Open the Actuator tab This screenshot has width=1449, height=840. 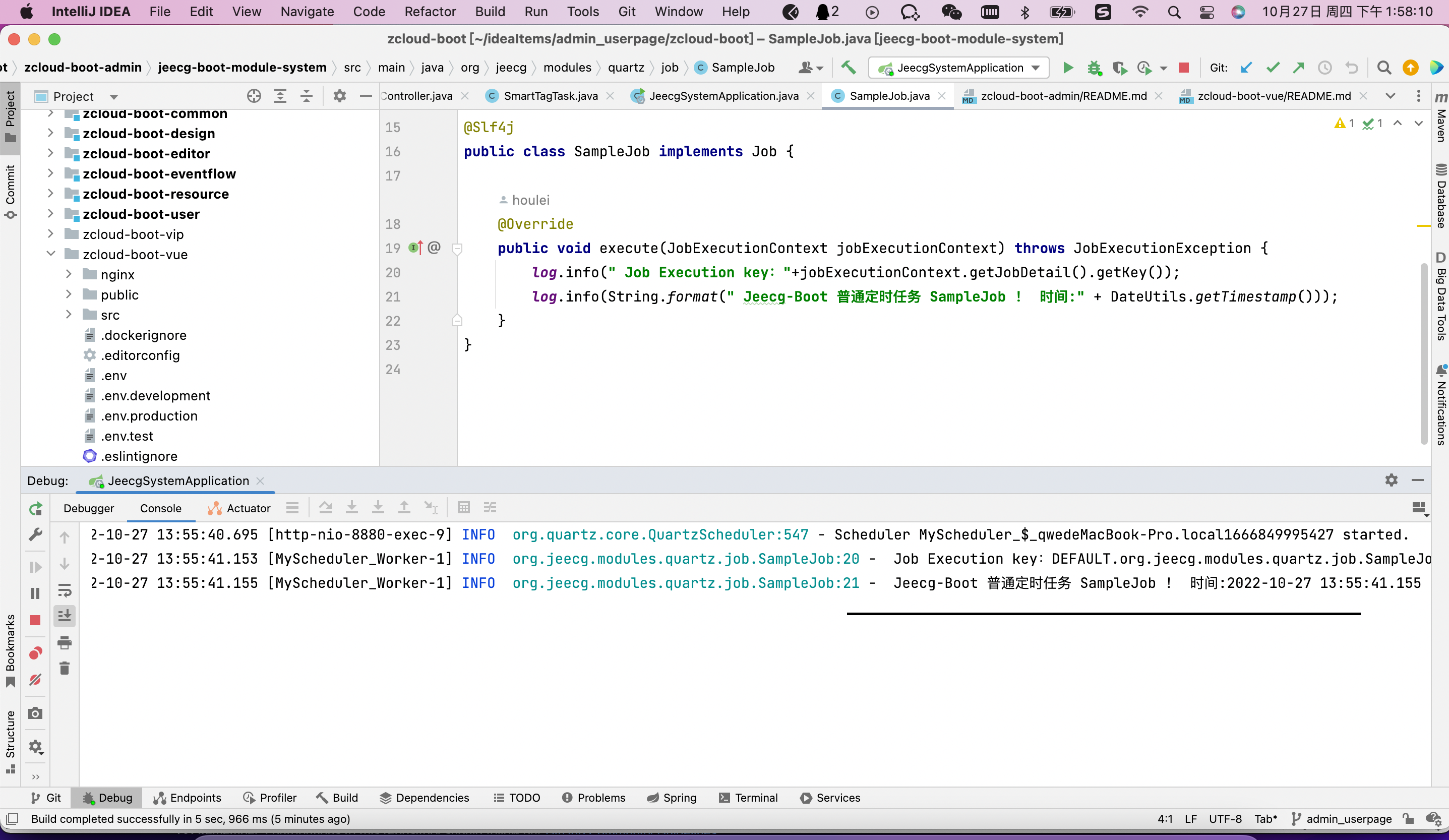coord(239,508)
